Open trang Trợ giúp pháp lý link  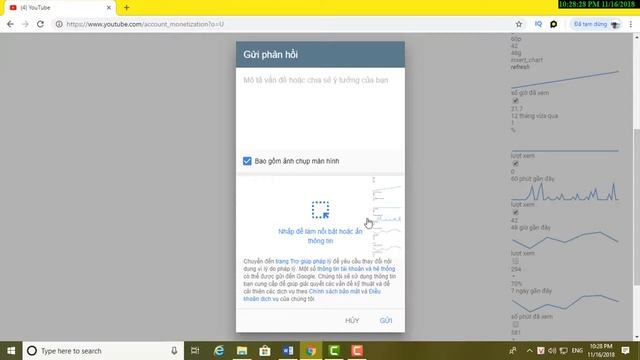(303, 261)
